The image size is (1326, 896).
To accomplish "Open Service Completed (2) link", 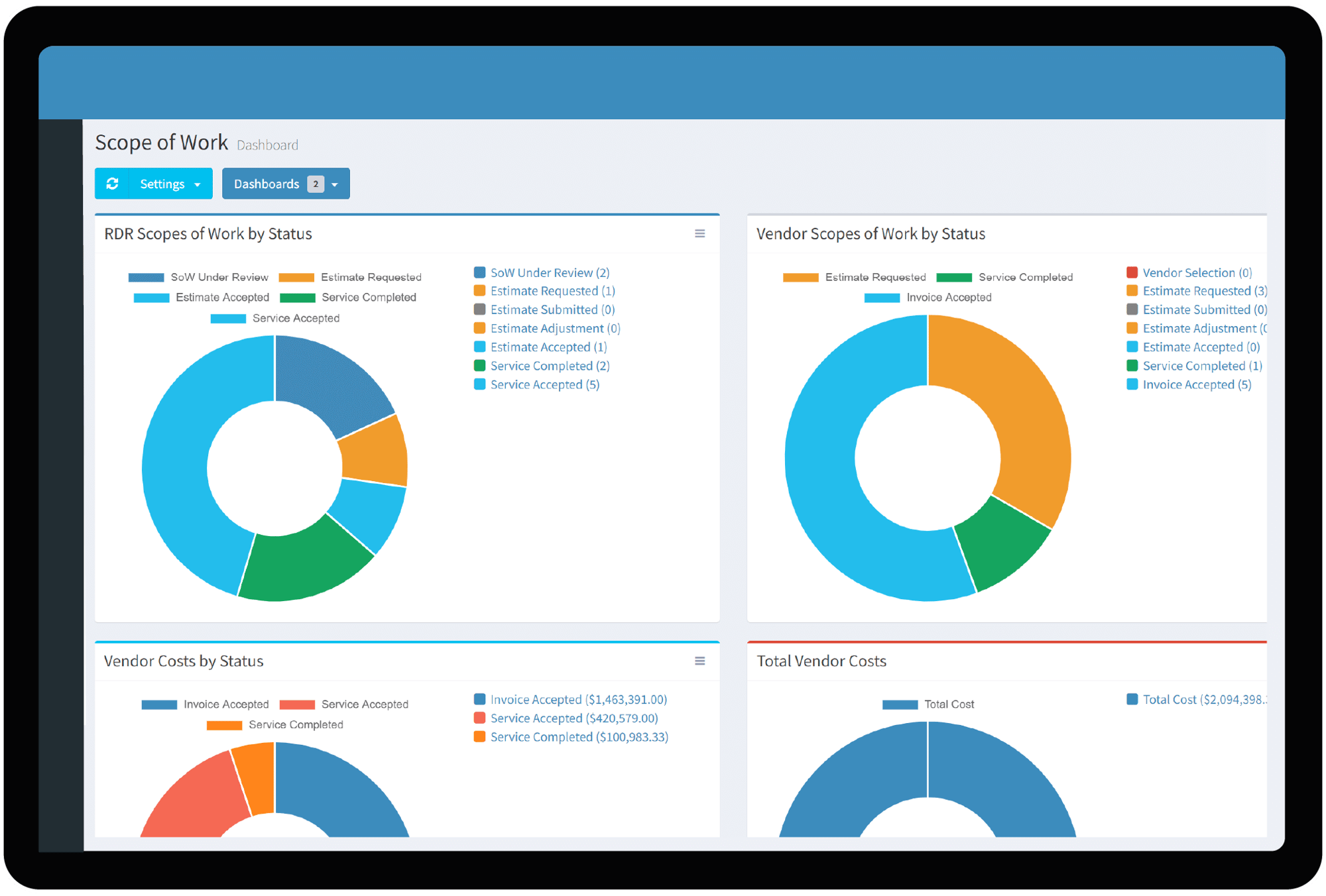I will [x=550, y=366].
